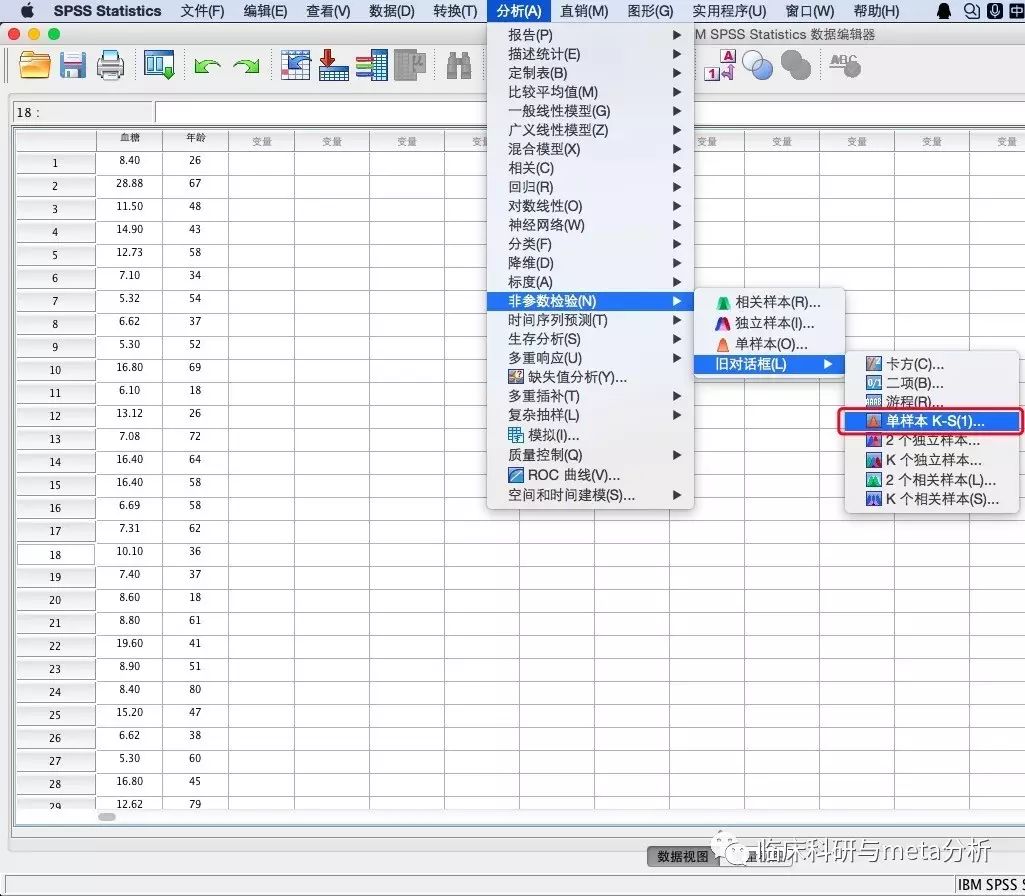The width and height of the screenshot is (1025, 896).
Task: Choose 模拟(I)... from the Analyze menu
Action: pos(590,435)
